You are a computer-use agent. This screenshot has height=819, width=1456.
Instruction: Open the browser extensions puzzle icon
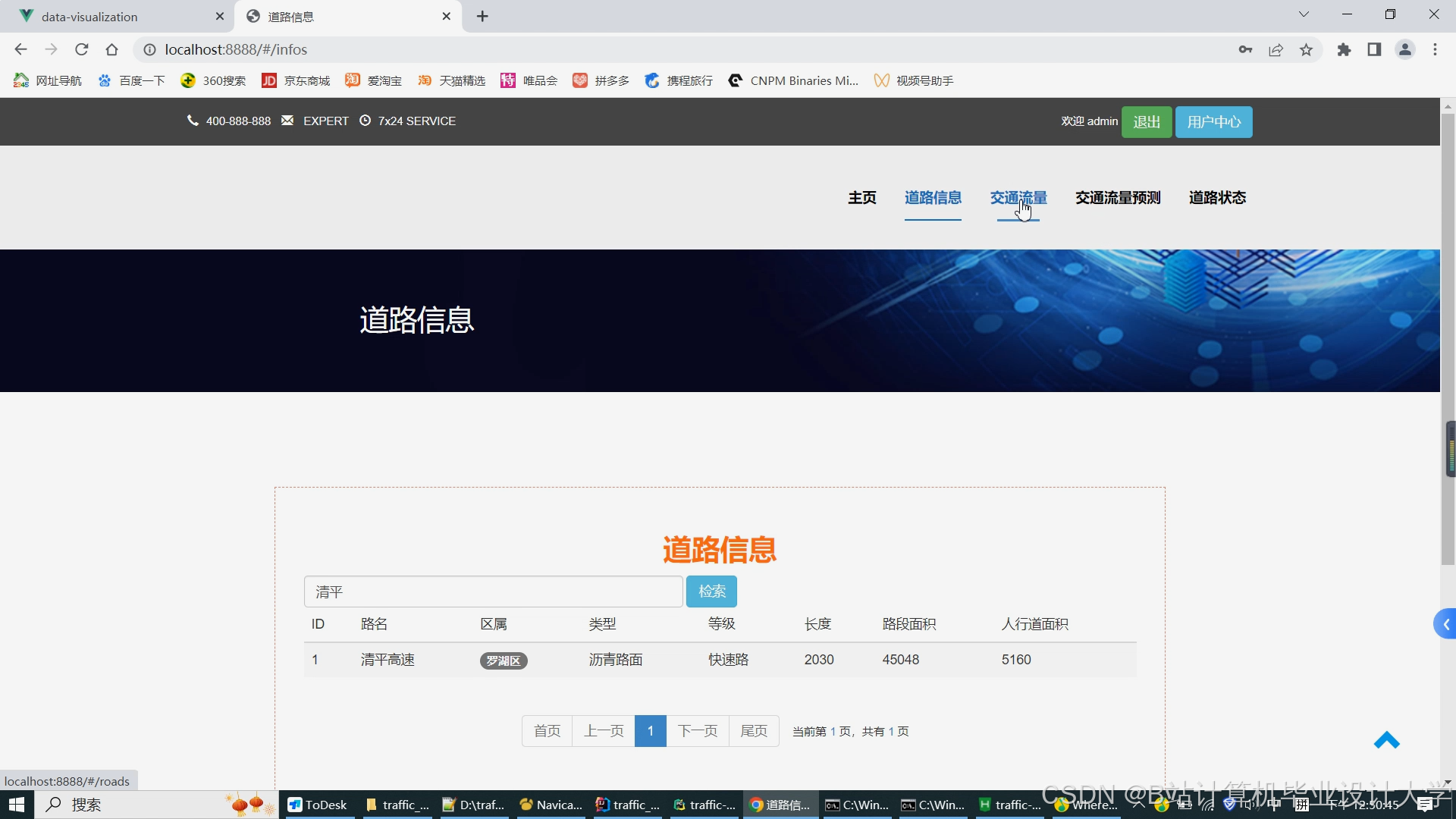coord(1344,50)
